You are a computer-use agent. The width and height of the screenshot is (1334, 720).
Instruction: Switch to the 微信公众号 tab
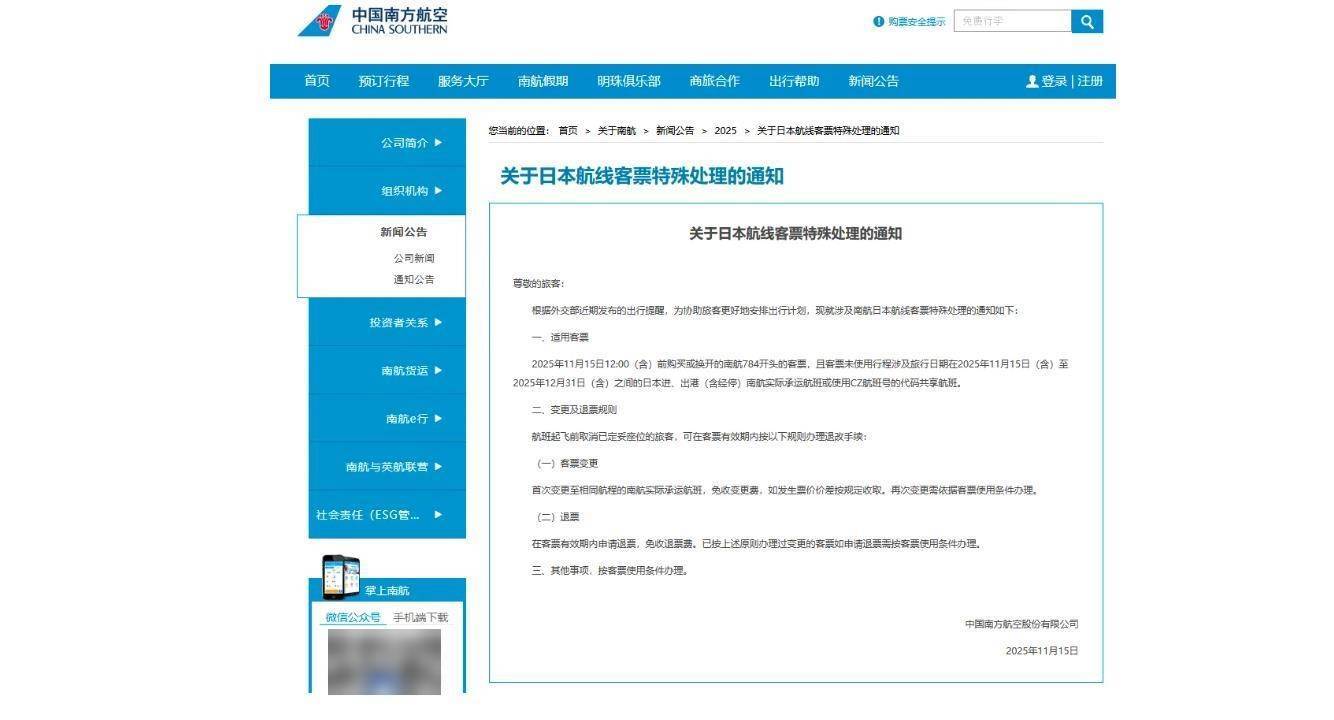[353, 618]
